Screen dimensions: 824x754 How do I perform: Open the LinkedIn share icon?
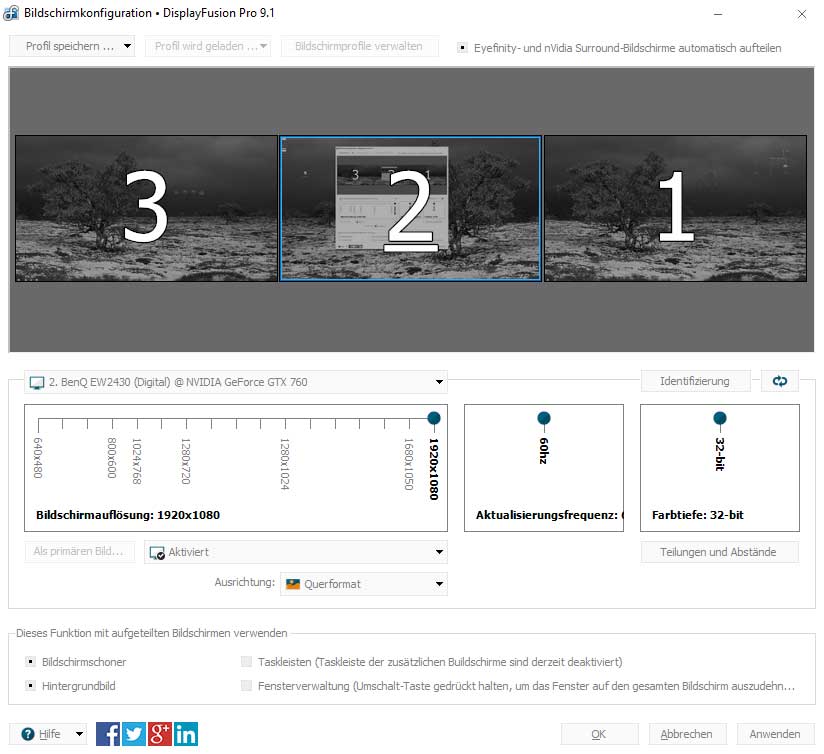pyautogui.click(x=186, y=734)
